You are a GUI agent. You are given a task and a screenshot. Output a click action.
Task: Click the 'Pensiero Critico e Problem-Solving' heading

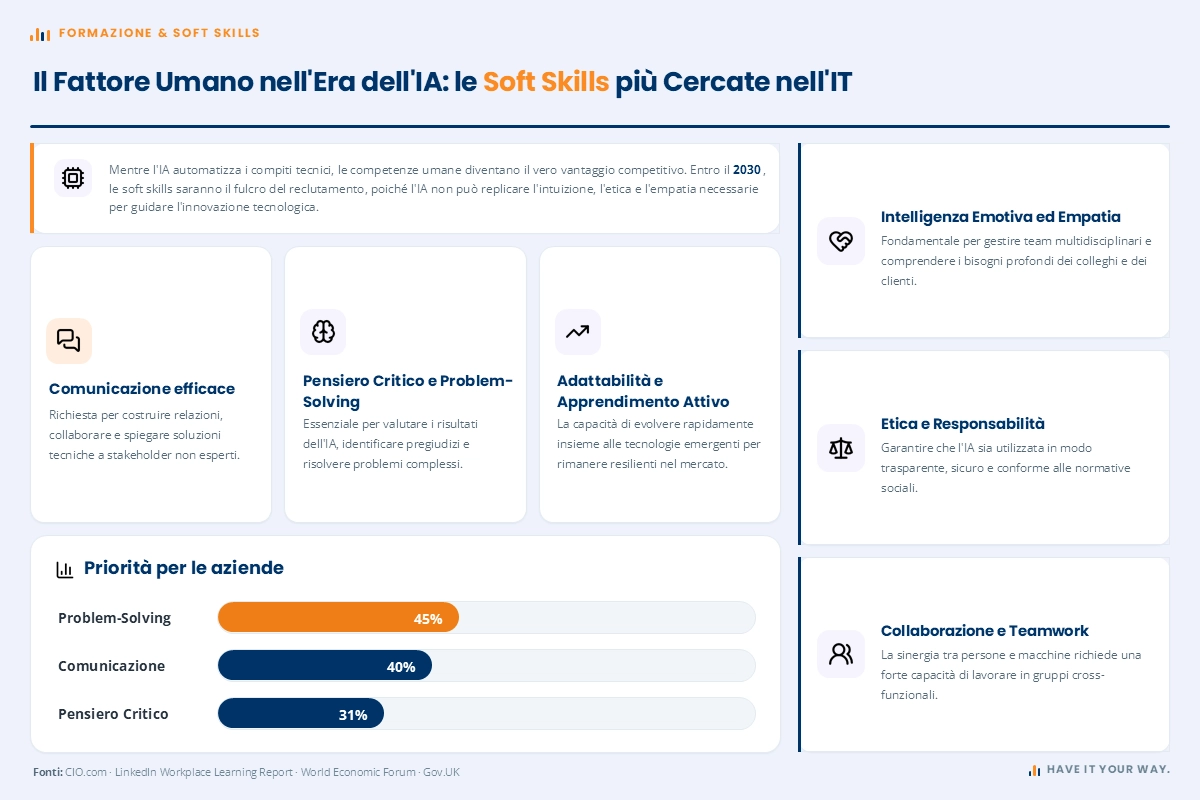(x=408, y=391)
